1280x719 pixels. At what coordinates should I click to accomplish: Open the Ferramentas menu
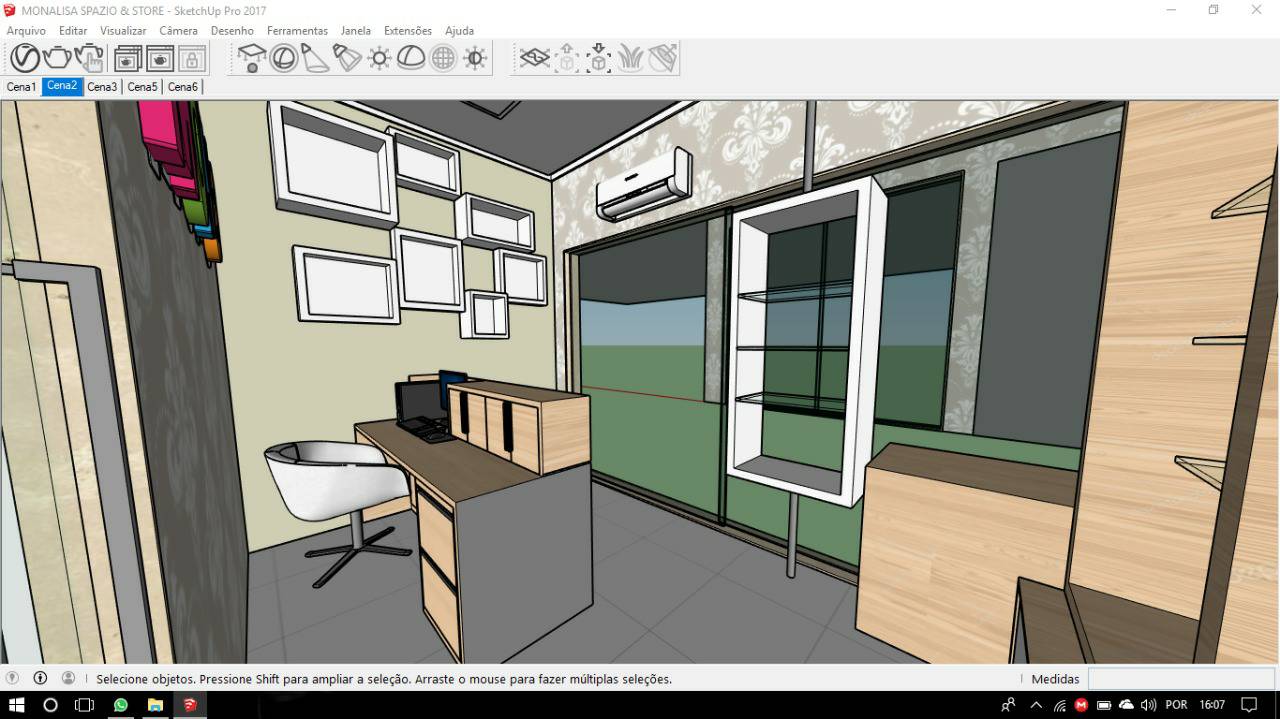[297, 31]
